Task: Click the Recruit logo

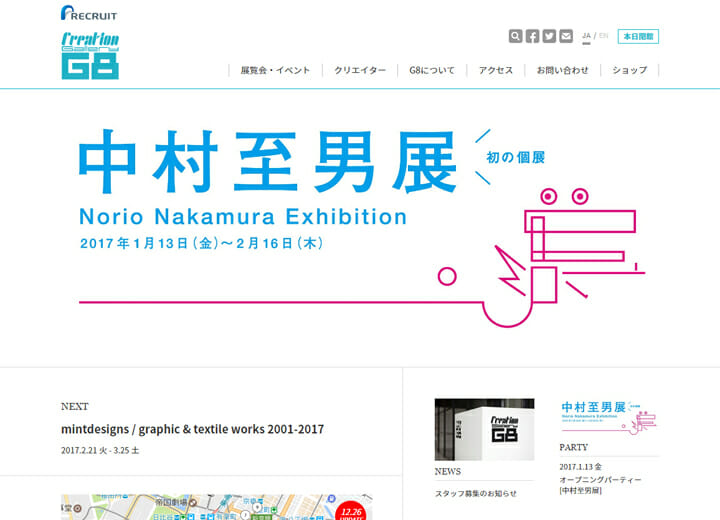Action: click(89, 13)
